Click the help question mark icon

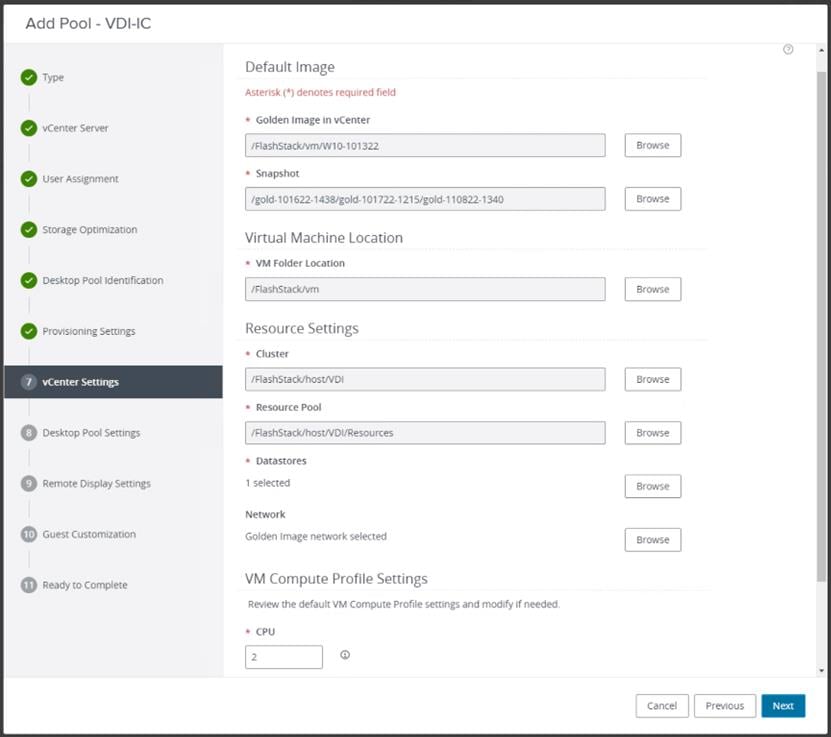click(788, 50)
